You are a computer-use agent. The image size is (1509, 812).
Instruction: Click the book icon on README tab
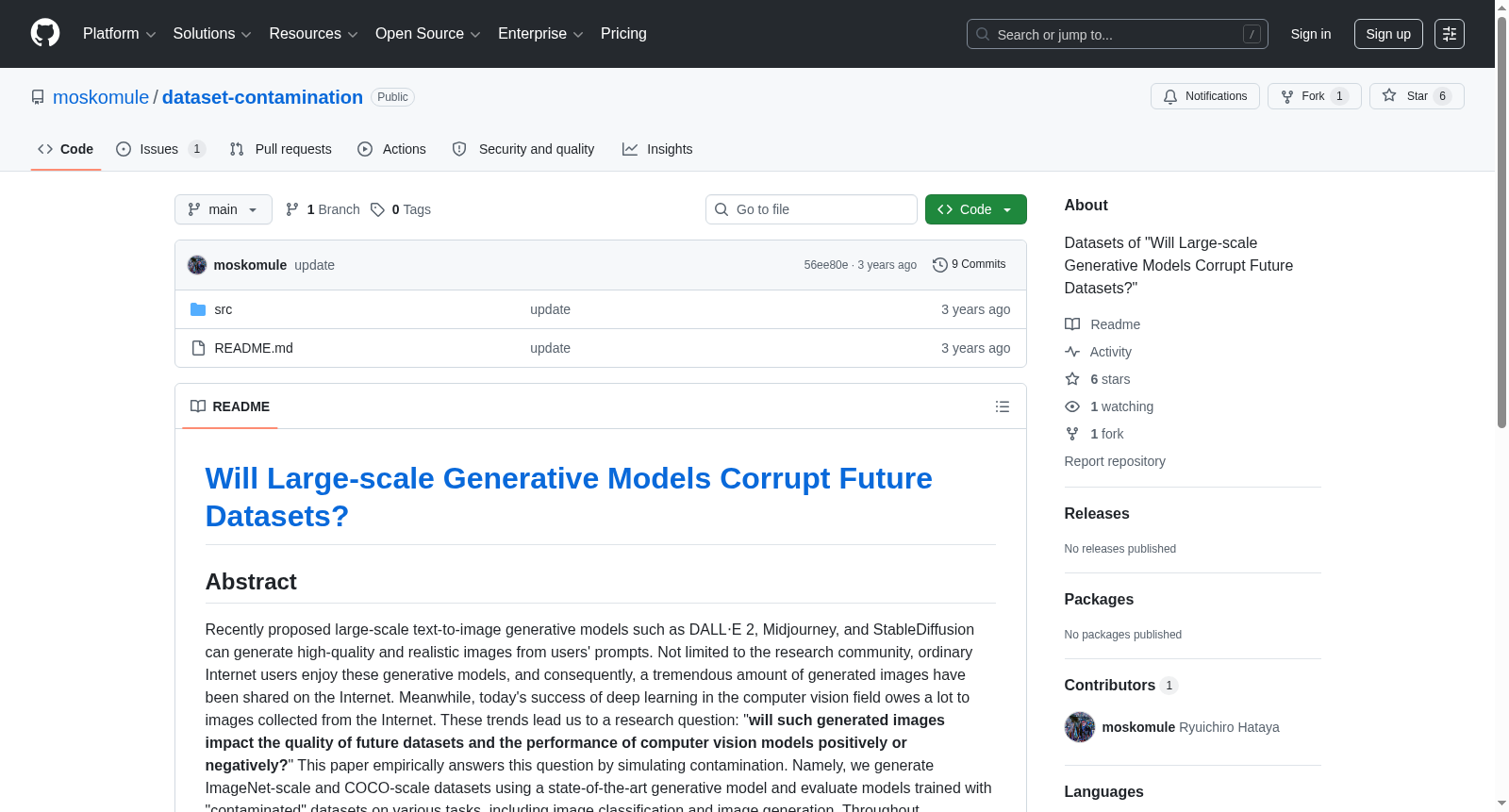[x=198, y=406]
